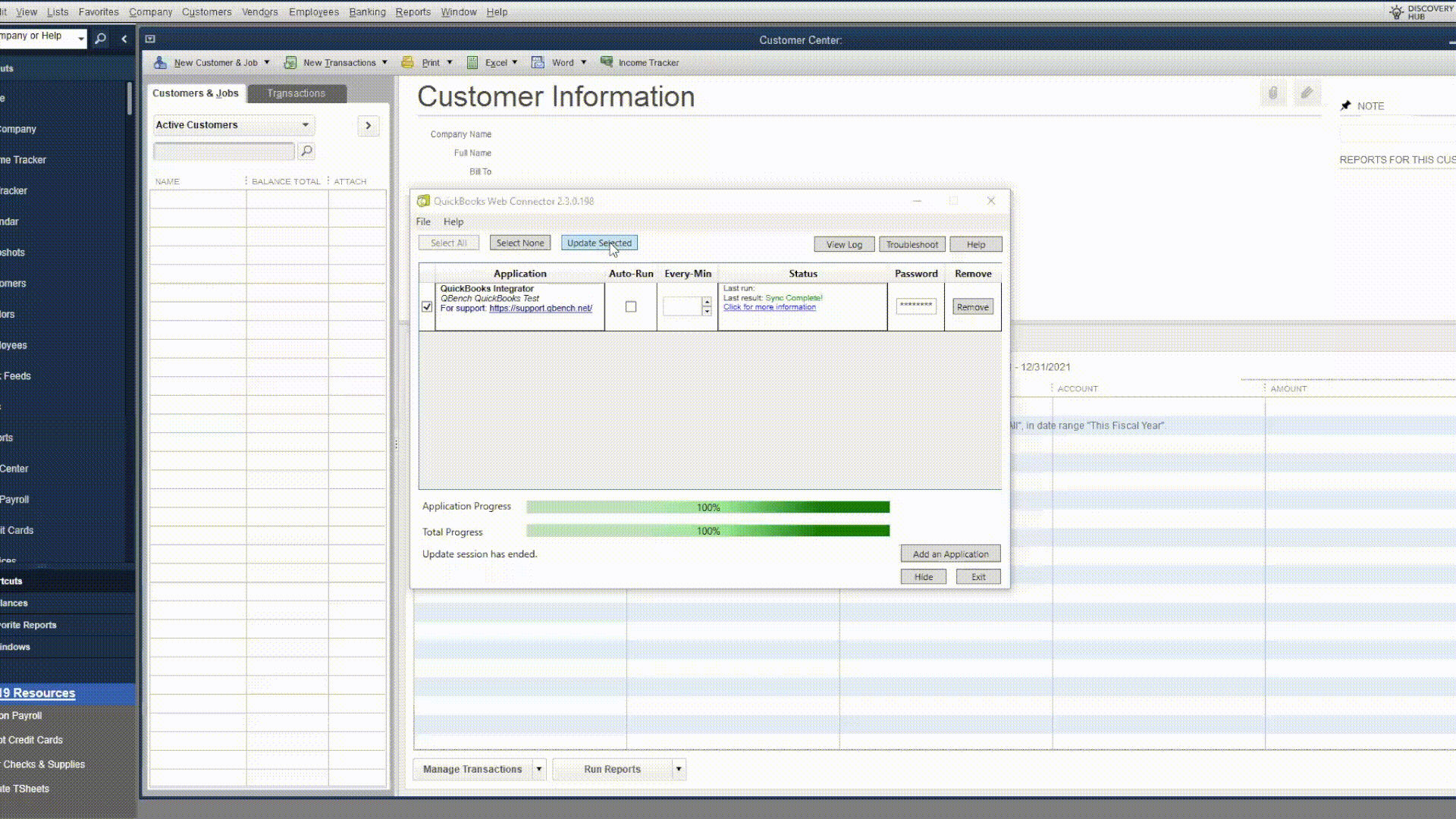Increase the Every-Min stepper value
Viewport: 1456px width, 819px height.
pyautogui.click(x=707, y=302)
